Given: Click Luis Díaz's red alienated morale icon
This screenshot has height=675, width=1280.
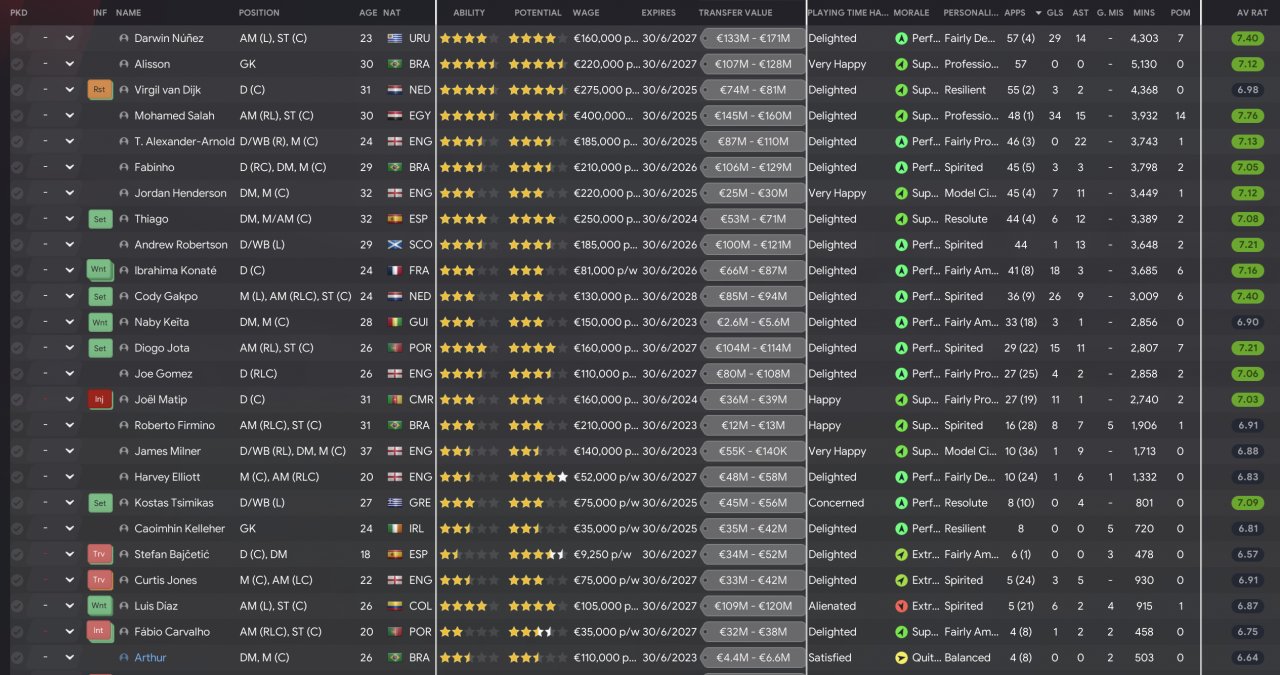Looking at the screenshot, I should (901, 606).
